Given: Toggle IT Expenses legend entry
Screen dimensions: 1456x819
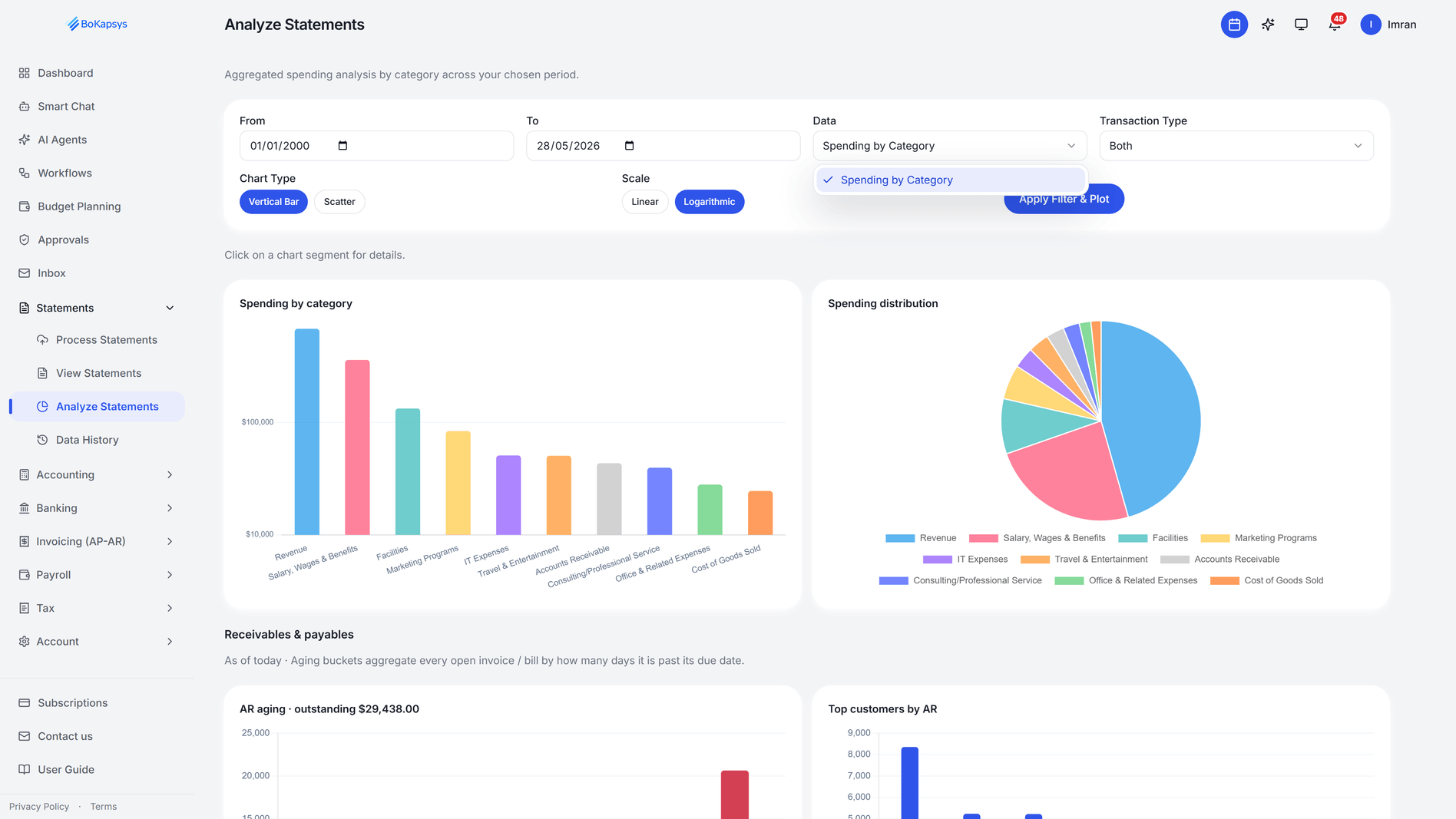Looking at the screenshot, I should (x=965, y=560).
